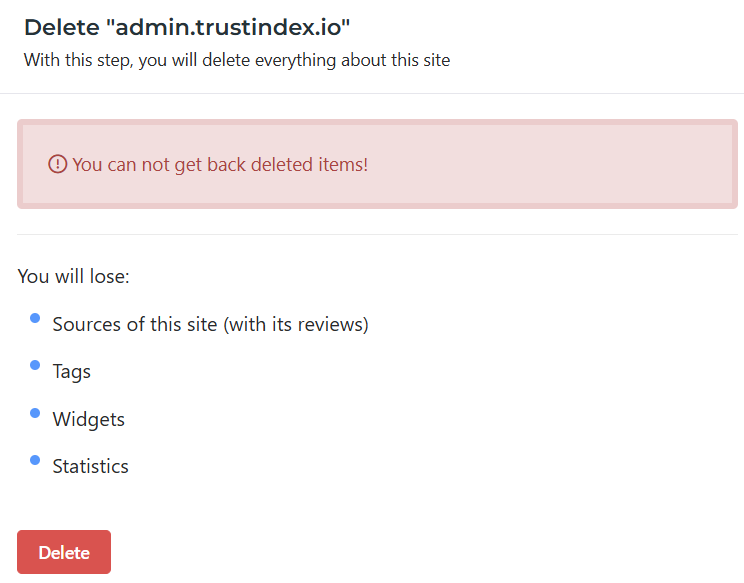
Task: Select the Widgets list item
Action: click(89, 419)
